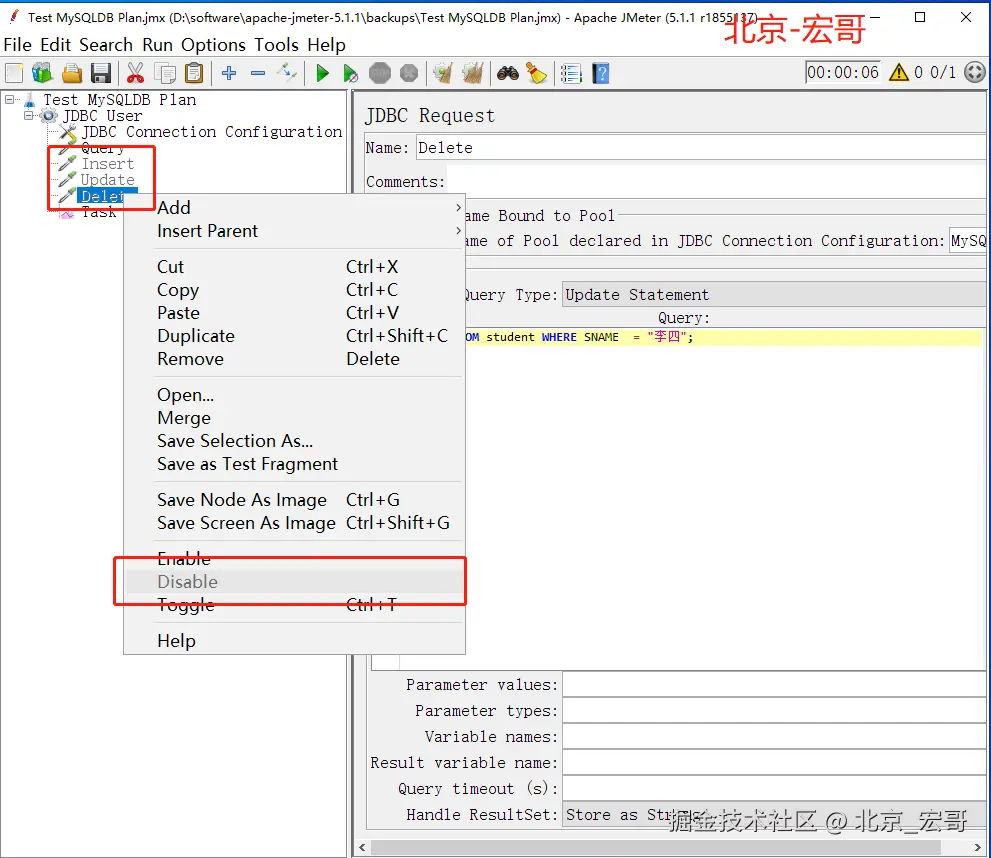Image resolution: width=991 pixels, height=858 pixels.
Task: Click the Parameter values field
Action: 774,685
